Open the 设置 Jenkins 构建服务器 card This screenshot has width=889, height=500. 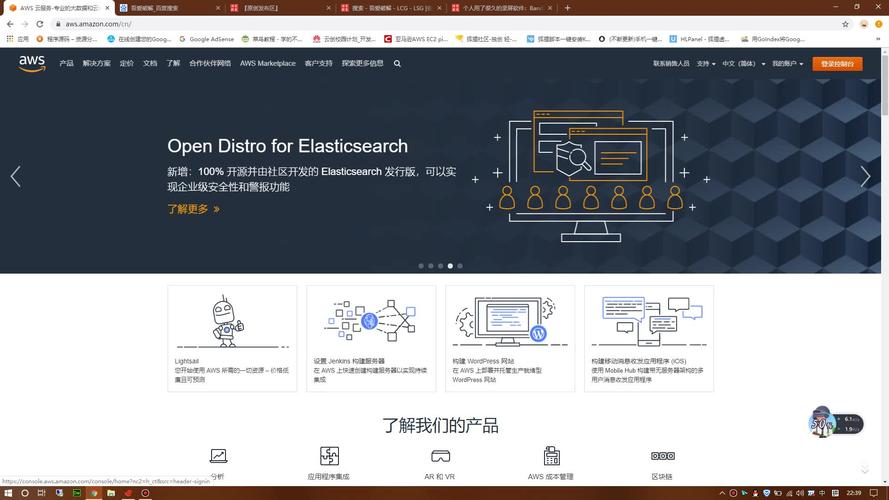(371, 338)
